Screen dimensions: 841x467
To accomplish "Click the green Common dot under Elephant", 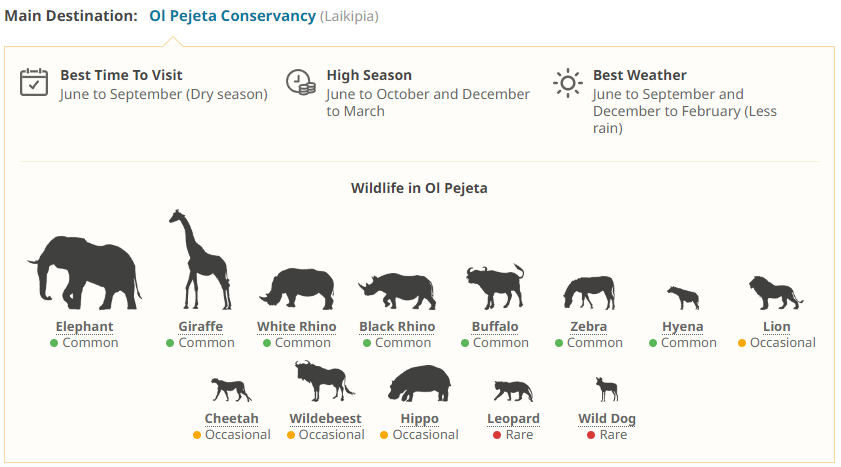I will click(x=55, y=343).
